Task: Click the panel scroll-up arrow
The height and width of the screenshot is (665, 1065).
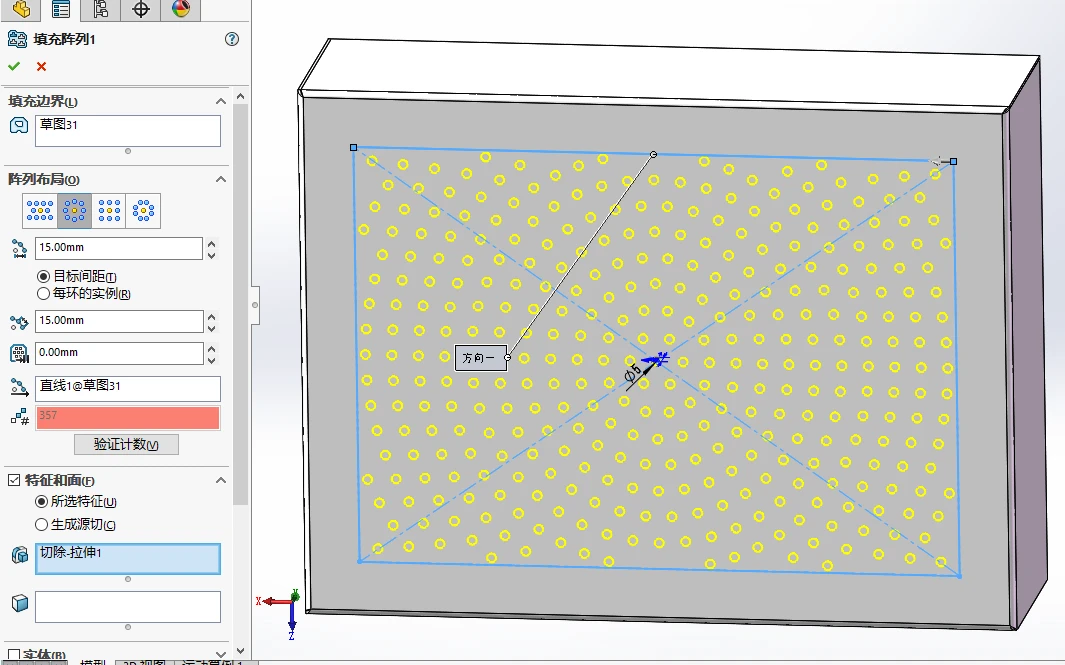Action: [x=240, y=97]
